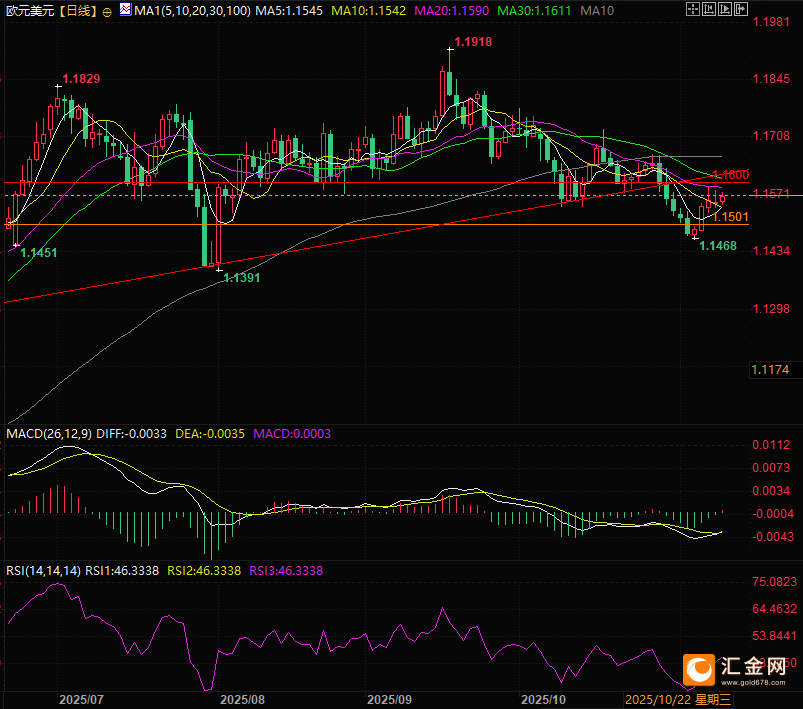Open the 日线 period selector
This screenshot has width=803, height=709.
pyautogui.click(x=76, y=12)
